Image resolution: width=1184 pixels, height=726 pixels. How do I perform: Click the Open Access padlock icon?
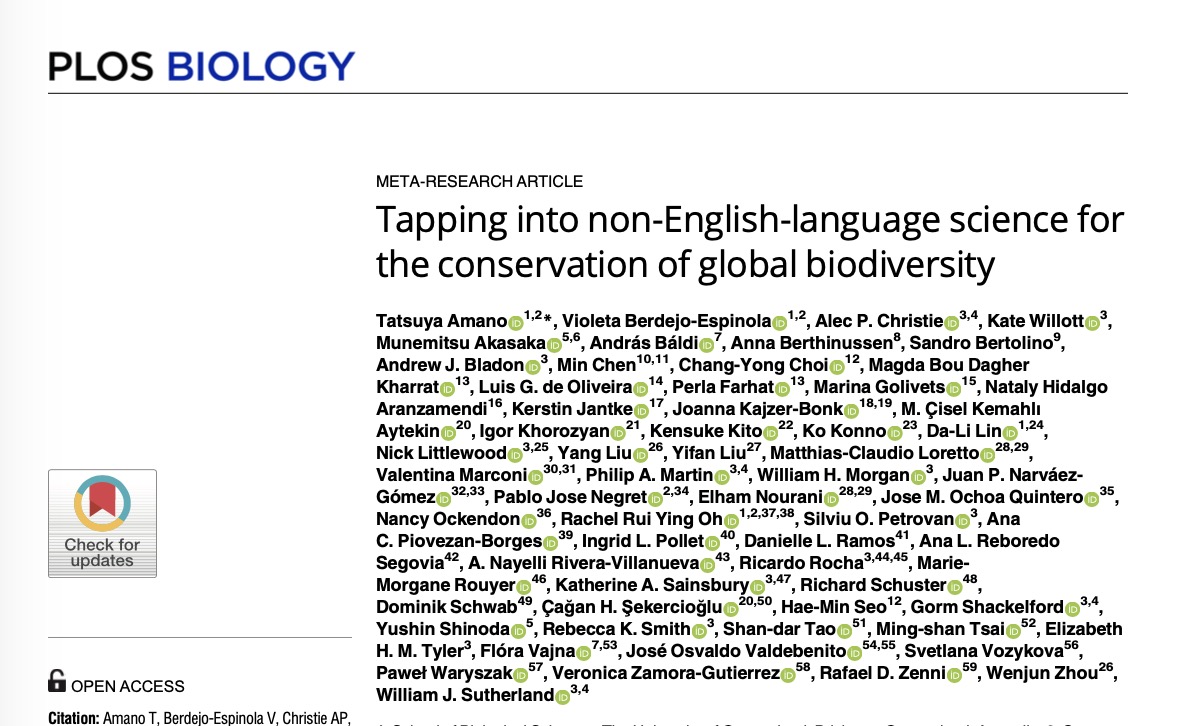click(57, 683)
